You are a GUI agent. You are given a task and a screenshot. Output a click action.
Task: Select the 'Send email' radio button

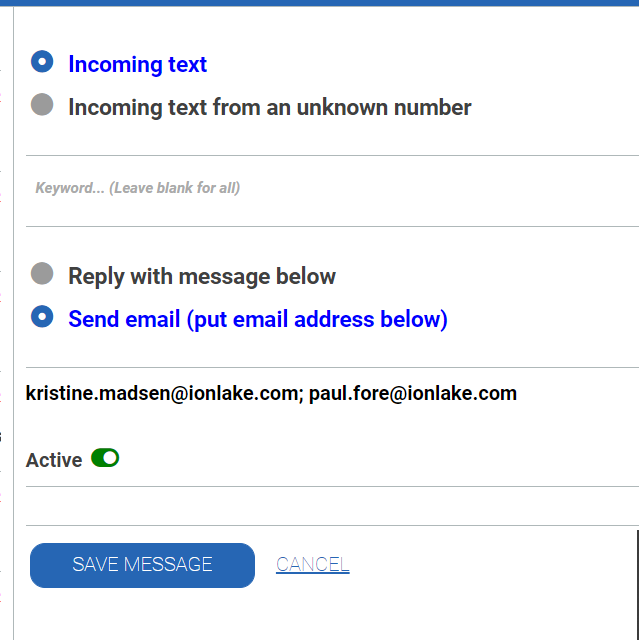click(42, 316)
